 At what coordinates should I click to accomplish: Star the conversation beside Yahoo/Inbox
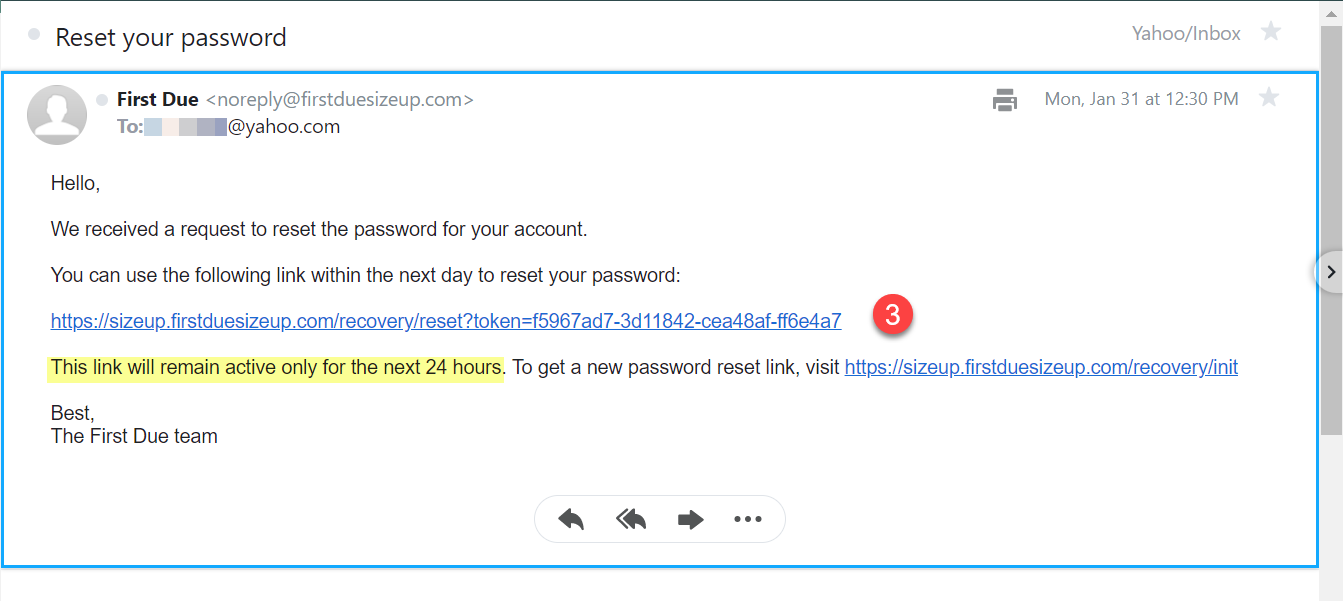1271,32
